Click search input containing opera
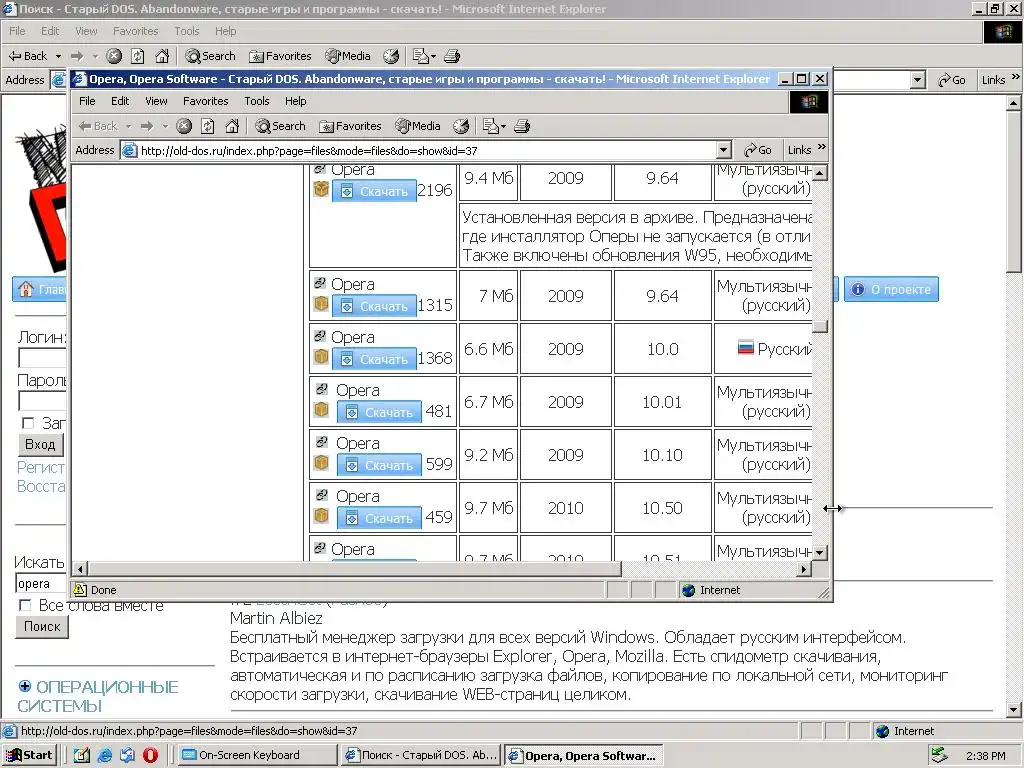Image resolution: width=1024 pixels, height=768 pixels. [x=40, y=583]
